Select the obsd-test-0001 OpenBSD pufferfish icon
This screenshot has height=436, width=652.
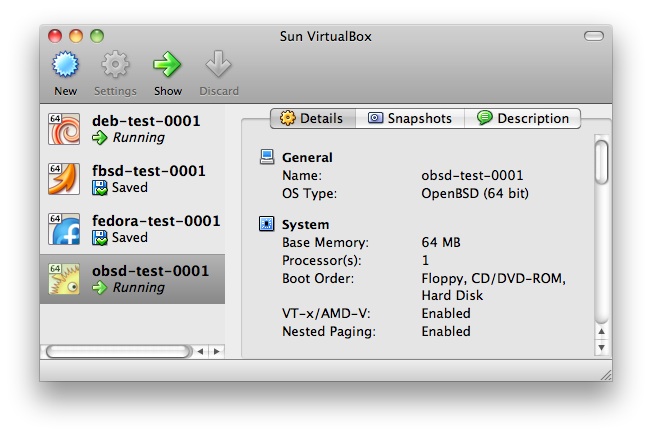coord(64,278)
